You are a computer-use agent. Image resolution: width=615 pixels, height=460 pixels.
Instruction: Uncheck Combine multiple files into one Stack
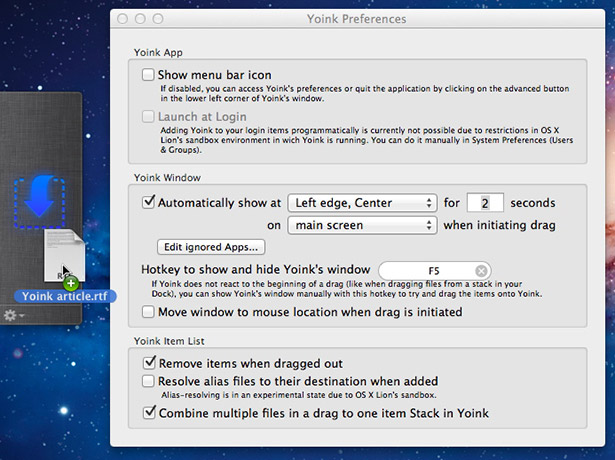coord(149,413)
